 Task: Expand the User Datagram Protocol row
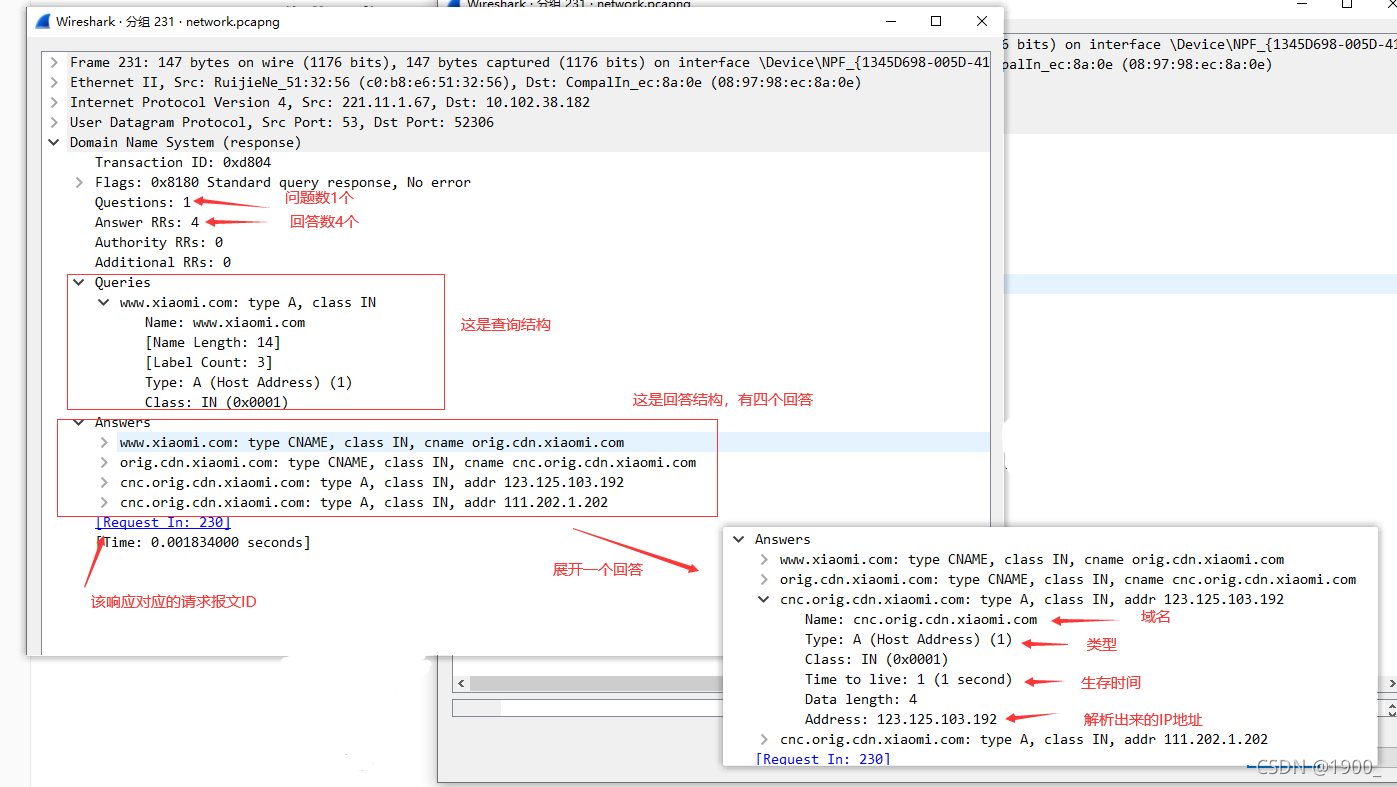[55, 122]
